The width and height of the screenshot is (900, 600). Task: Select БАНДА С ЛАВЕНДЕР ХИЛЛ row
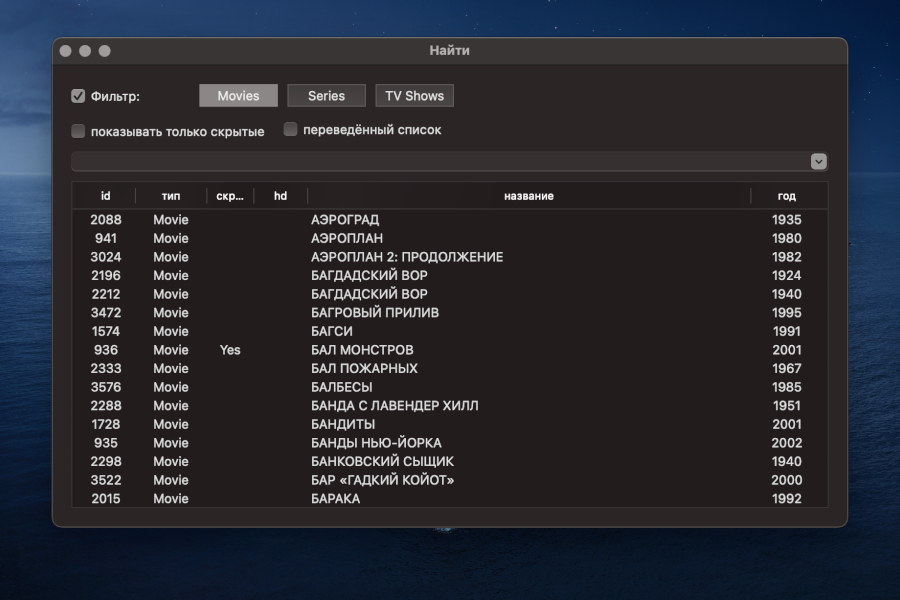[450, 405]
